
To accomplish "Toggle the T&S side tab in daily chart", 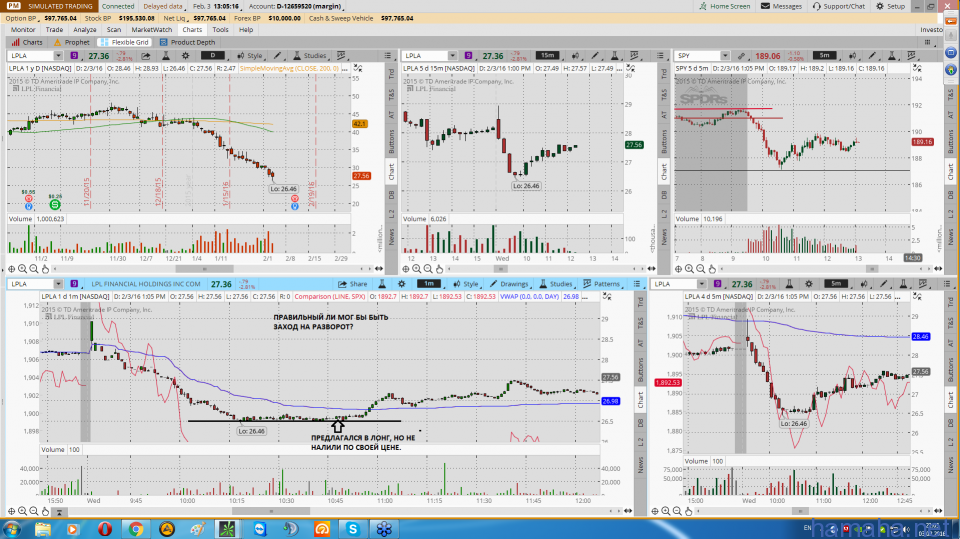I will click(x=391, y=94).
